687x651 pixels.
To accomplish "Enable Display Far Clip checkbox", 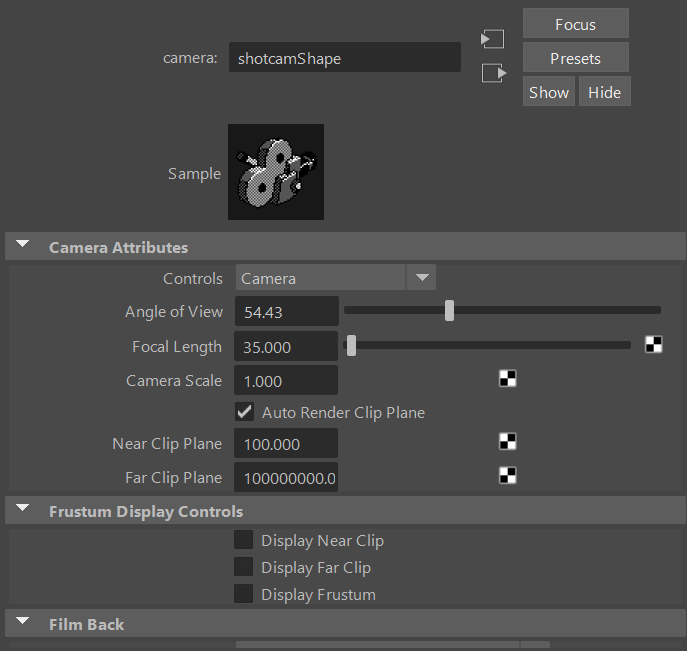I will click(243, 567).
